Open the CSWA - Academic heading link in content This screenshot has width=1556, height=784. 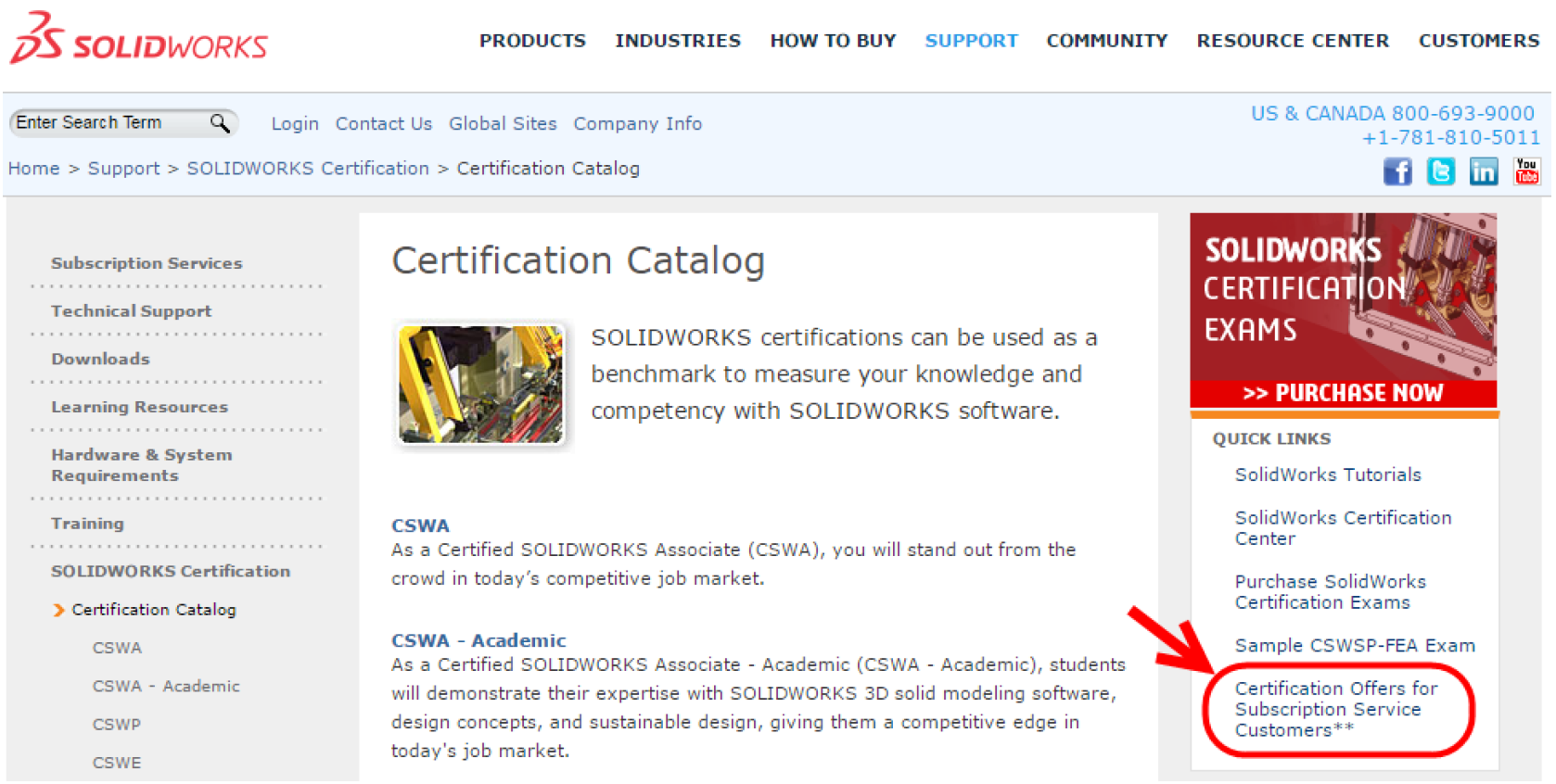click(x=478, y=640)
